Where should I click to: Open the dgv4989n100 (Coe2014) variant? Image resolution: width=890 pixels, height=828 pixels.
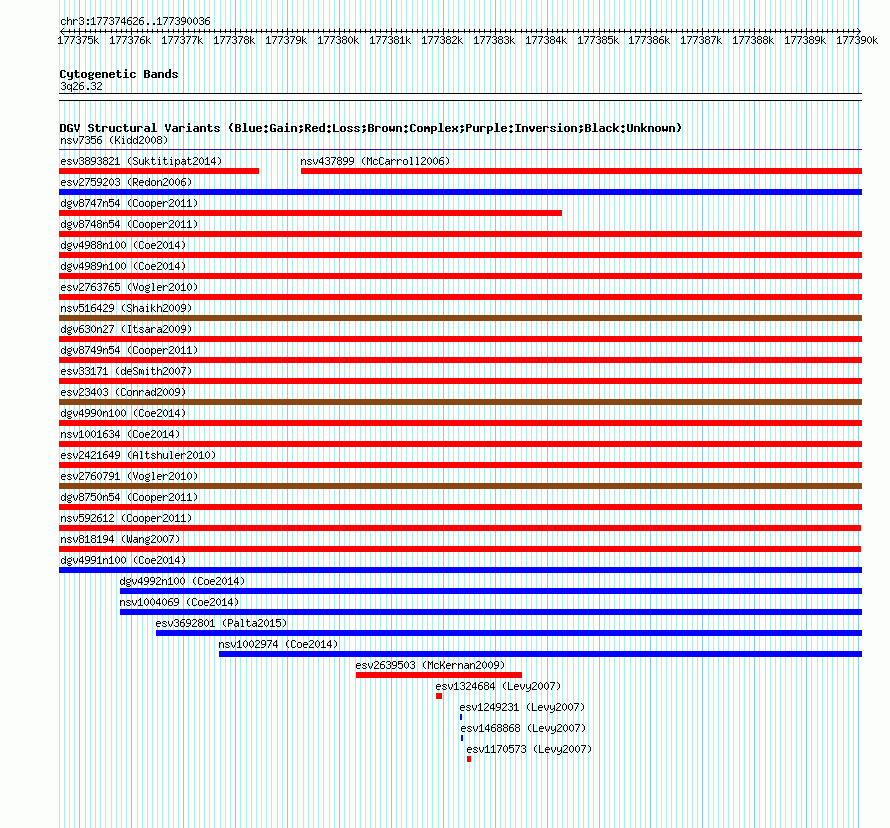[x=123, y=266]
